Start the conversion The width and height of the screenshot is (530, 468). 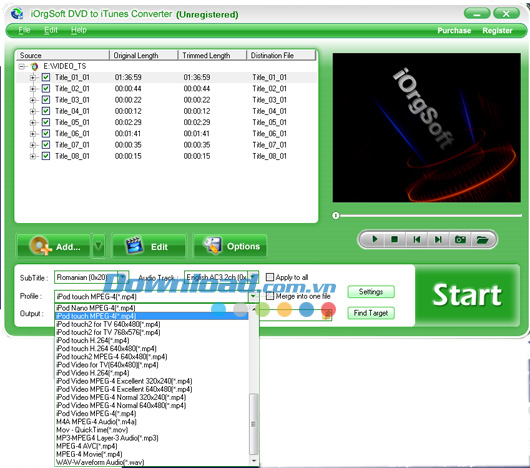[x=467, y=295]
